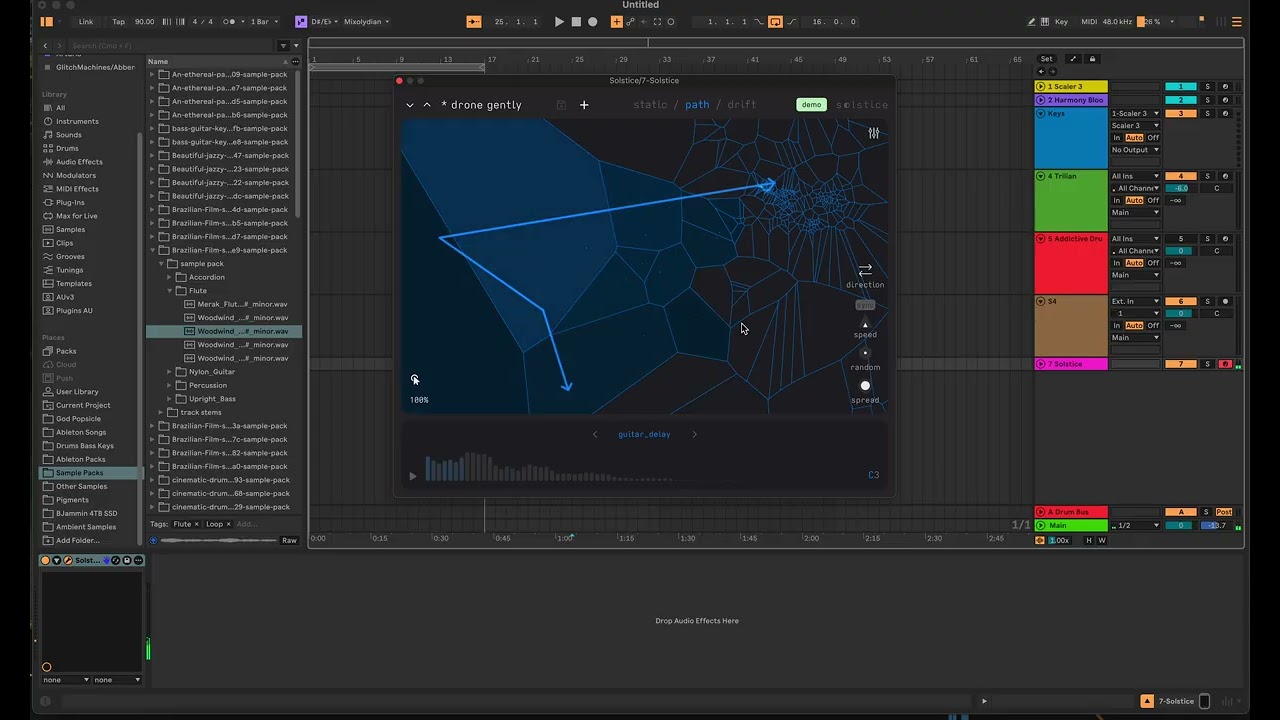Select Plug-Ins in the Library sidebar
The image size is (1280, 720).
point(70,202)
